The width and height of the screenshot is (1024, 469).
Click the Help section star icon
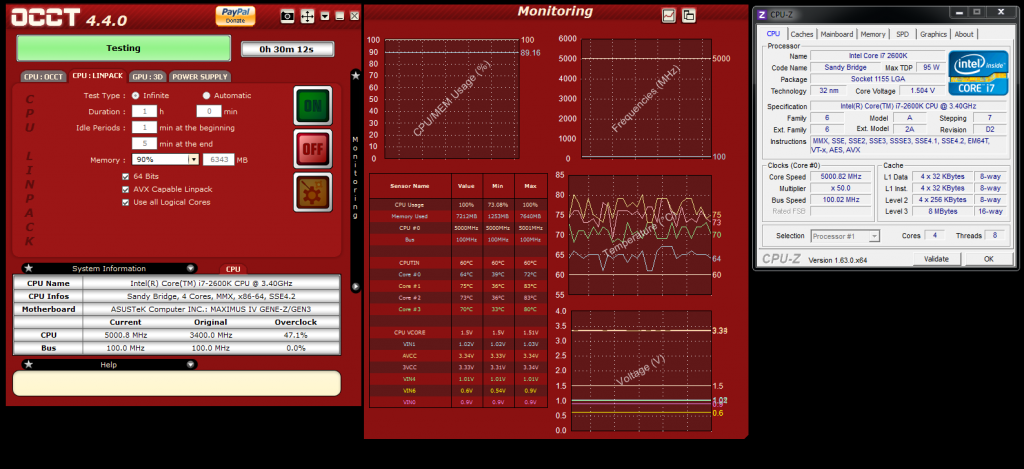pyautogui.click(x=29, y=364)
